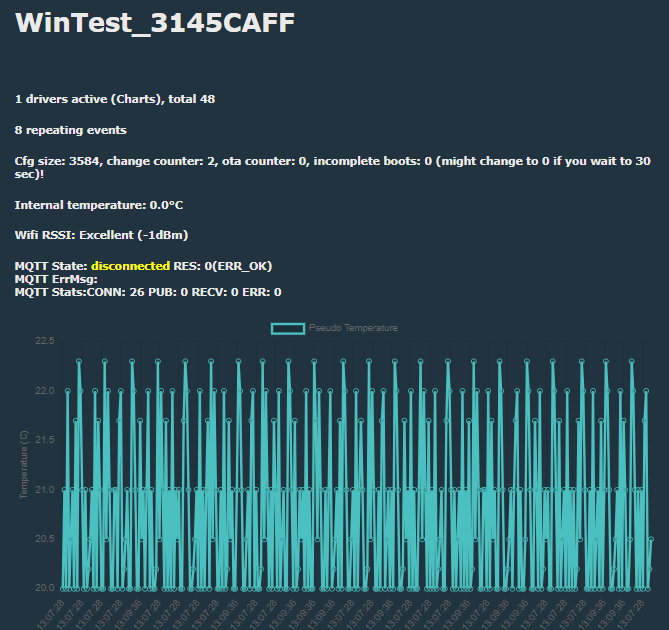Click the 'Temperature (C)' vertical axis title
The width and height of the screenshot is (669, 630).
coord(23,464)
